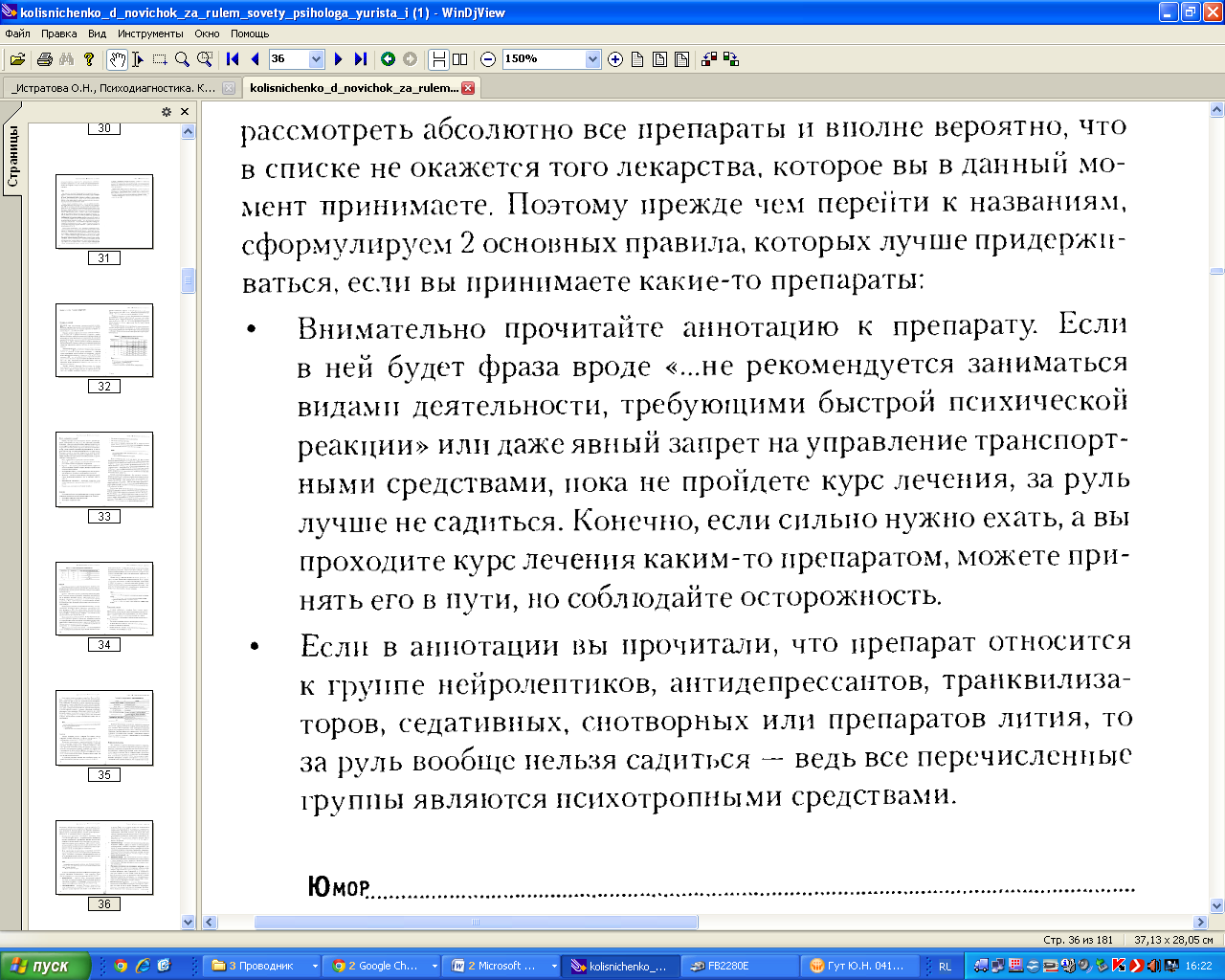Screen dimensions: 1225x980
Task: Close the Истратова Психодиагностика tab
Action: [228, 88]
